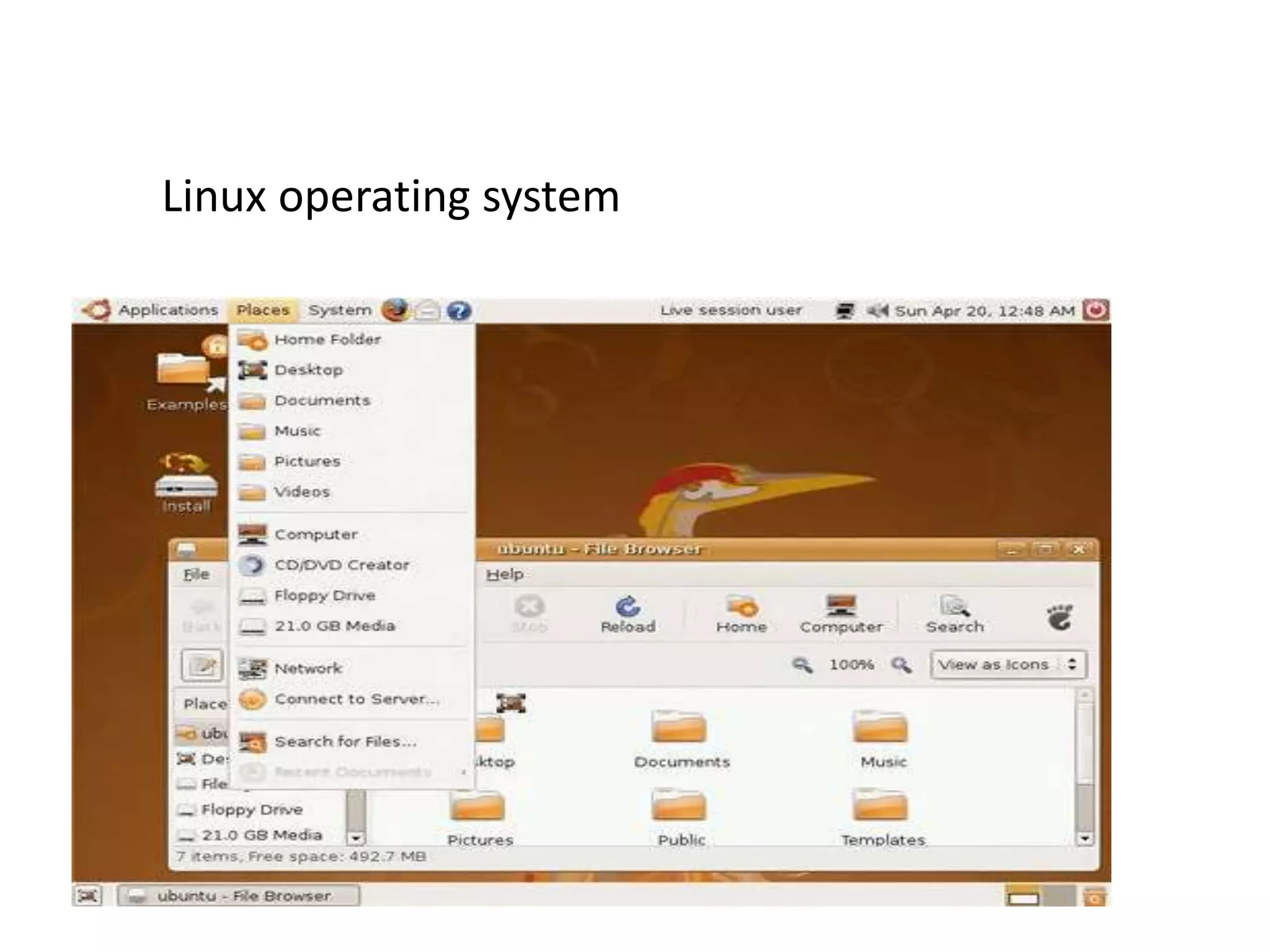
Task: Click the workspace switcher first workspace
Action: [x=1023, y=897]
